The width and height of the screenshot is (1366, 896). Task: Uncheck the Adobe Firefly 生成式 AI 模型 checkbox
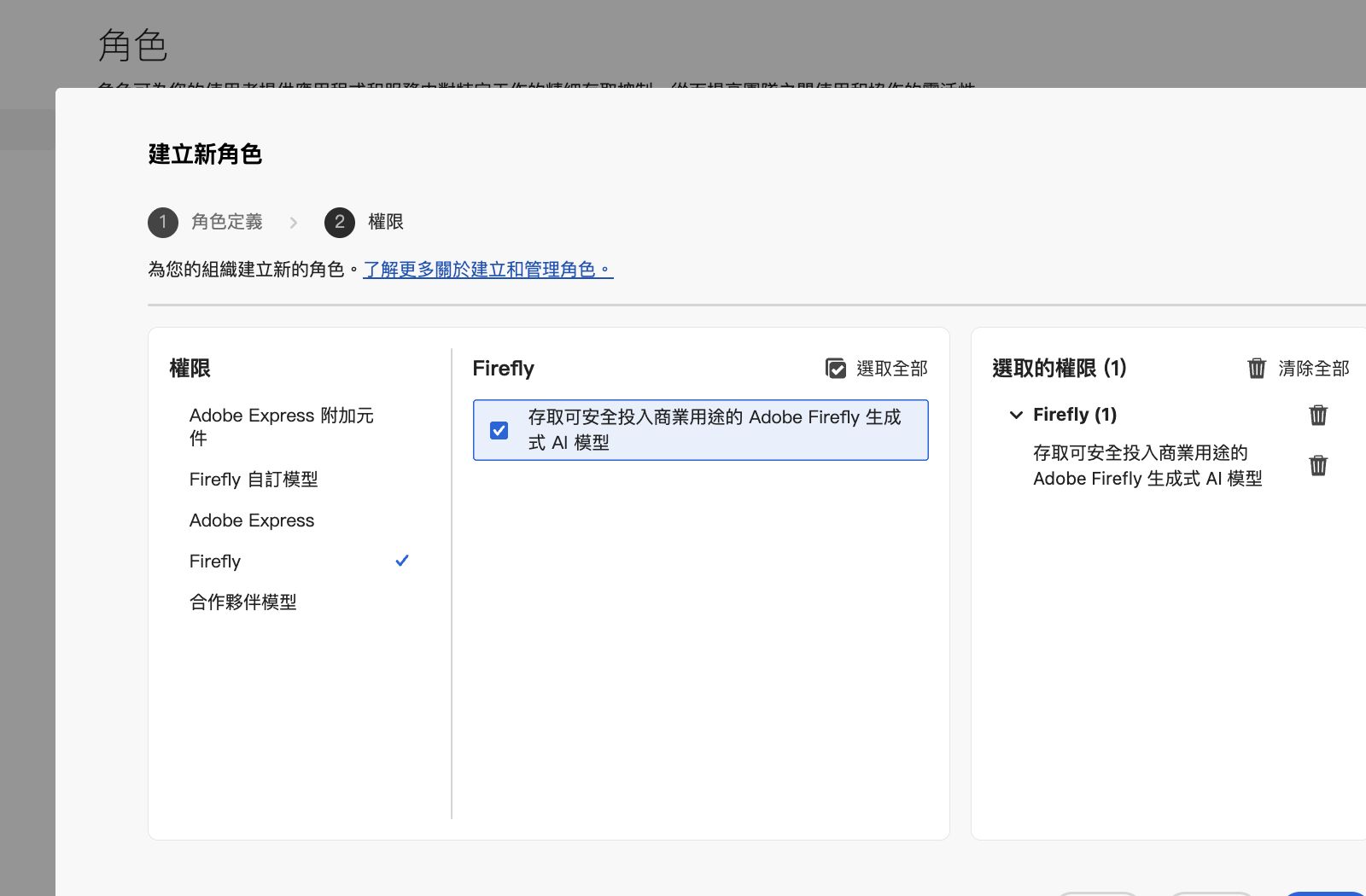pyautogui.click(x=498, y=430)
